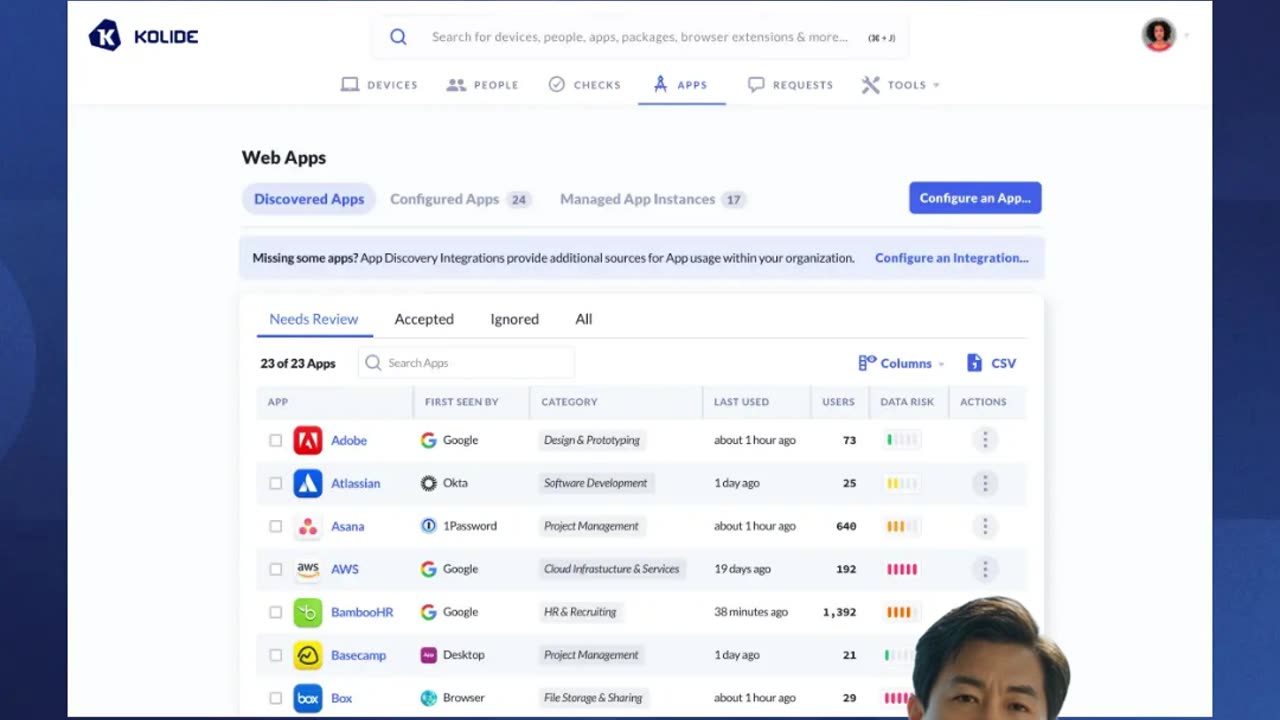The height and width of the screenshot is (720, 1280).
Task: Click the Kolide logo
Action: [x=143, y=37]
